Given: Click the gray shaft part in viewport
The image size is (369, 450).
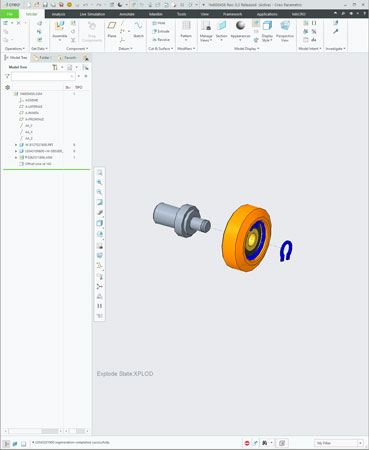Looking at the screenshot, I should tap(182, 219).
